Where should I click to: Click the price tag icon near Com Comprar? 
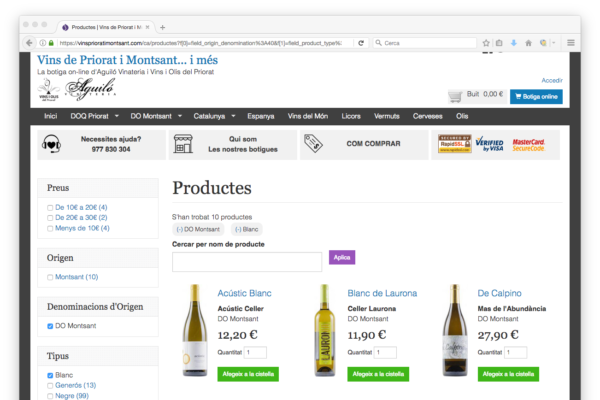click(x=316, y=144)
